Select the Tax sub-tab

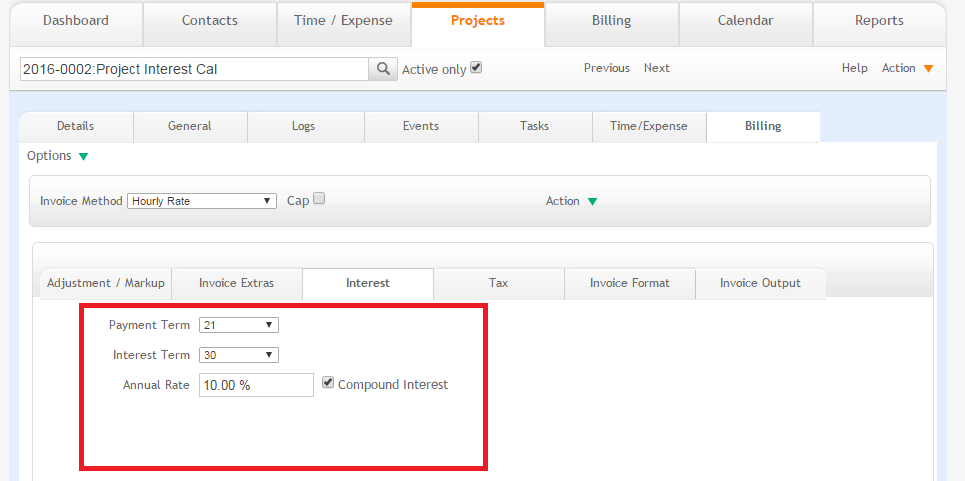[x=498, y=283]
